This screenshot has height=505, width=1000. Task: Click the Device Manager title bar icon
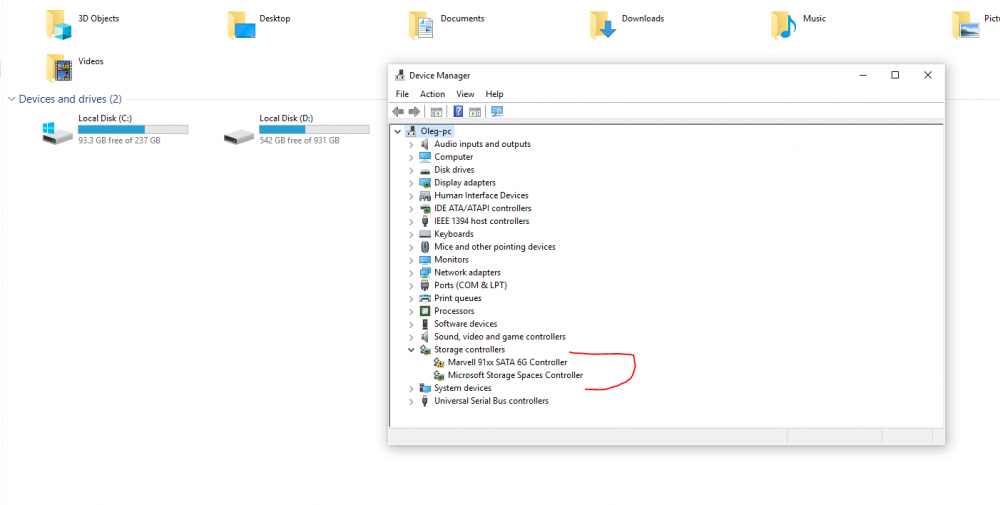pyautogui.click(x=400, y=75)
